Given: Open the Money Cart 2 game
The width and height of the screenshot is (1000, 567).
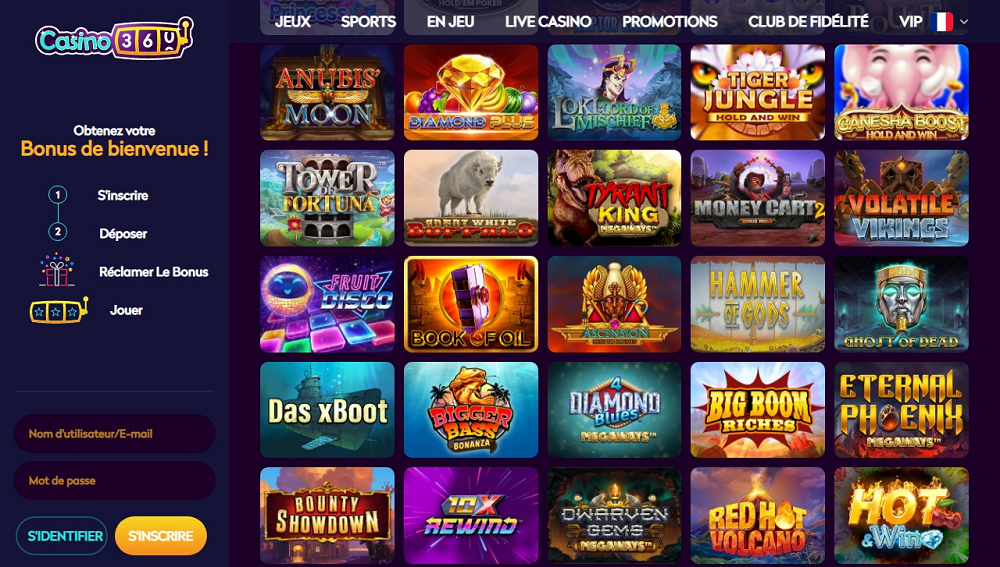Looking at the screenshot, I should pyautogui.click(x=758, y=198).
